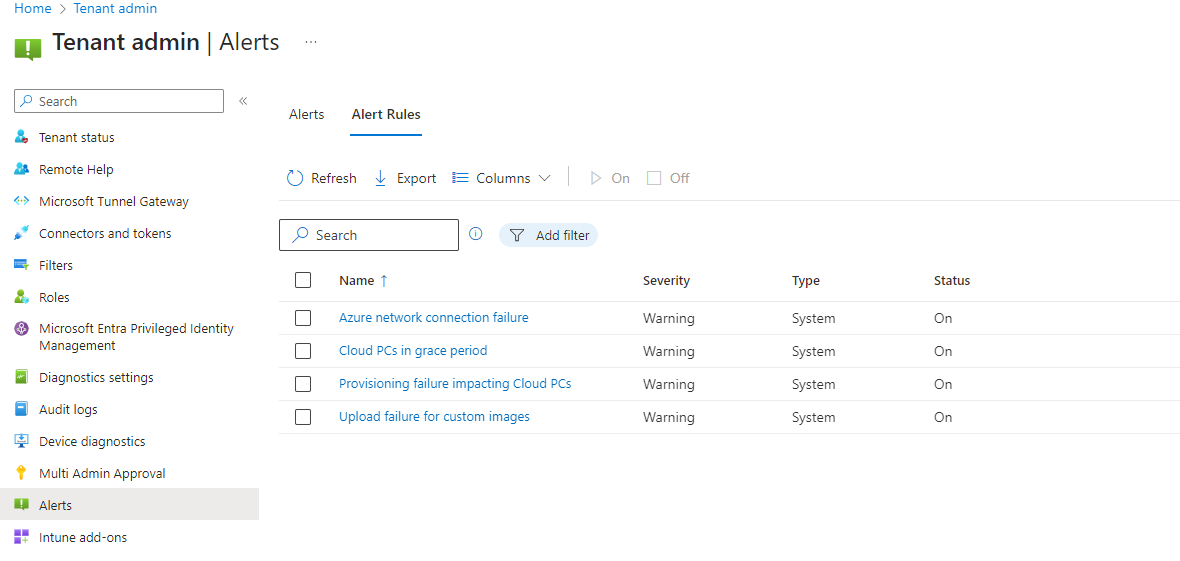Open Remote Help from its icon

21,169
